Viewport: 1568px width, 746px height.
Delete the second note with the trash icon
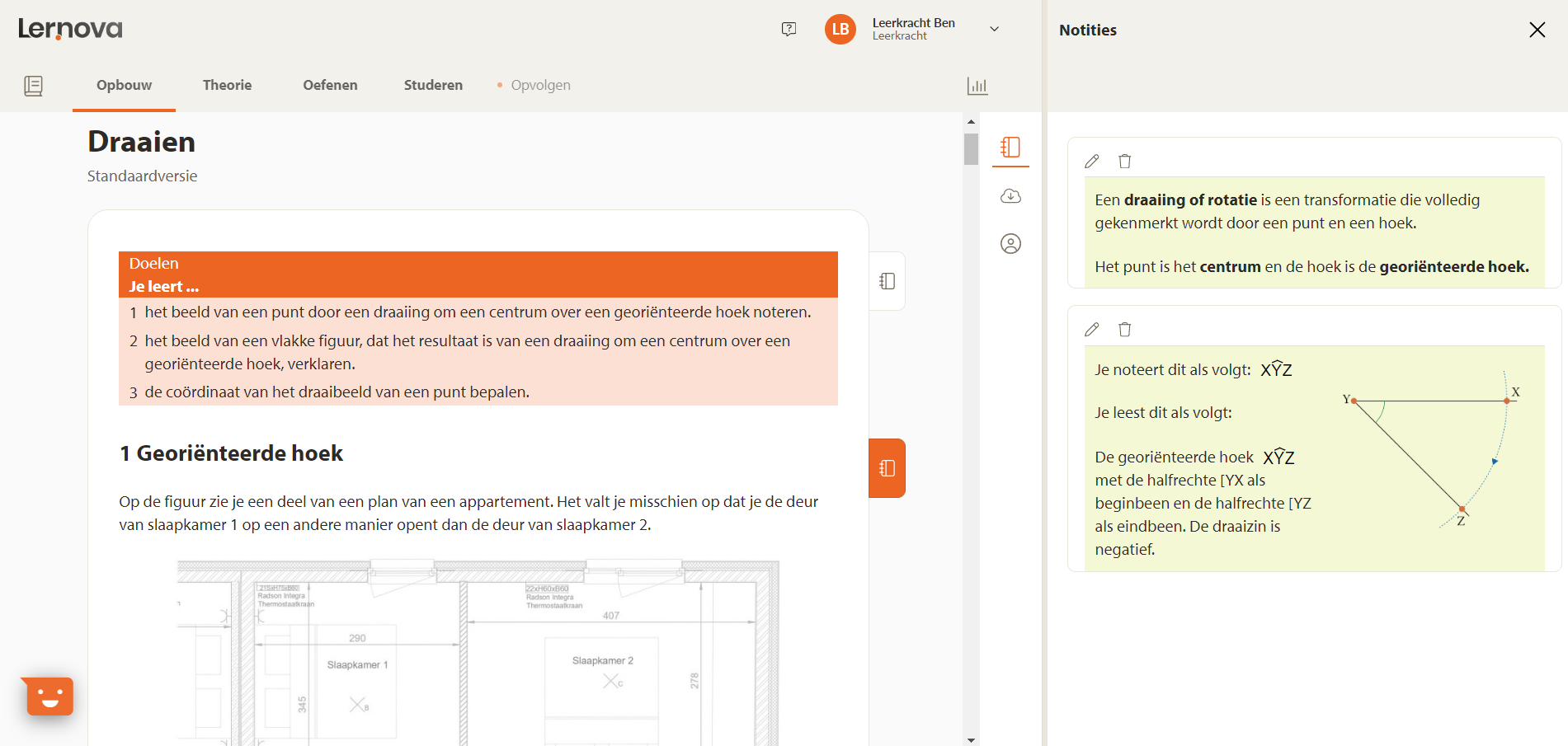point(1125,329)
